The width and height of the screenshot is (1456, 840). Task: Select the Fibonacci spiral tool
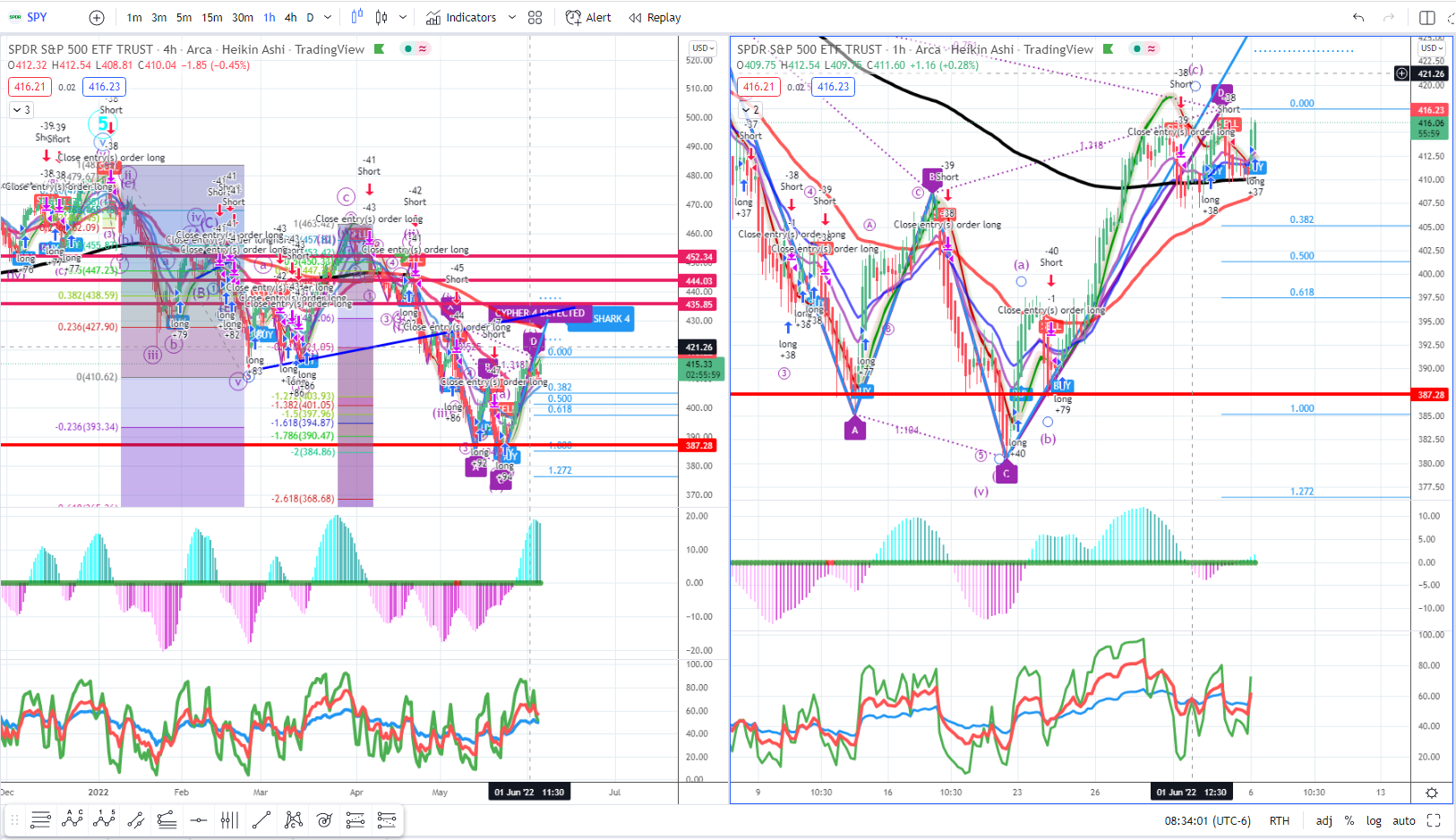point(324,819)
